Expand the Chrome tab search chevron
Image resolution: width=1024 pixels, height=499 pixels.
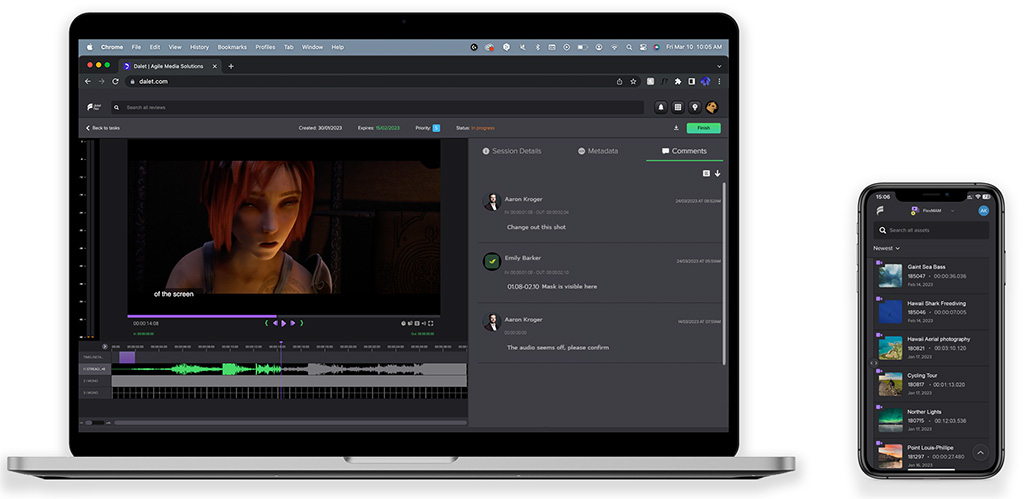pyautogui.click(x=719, y=66)
